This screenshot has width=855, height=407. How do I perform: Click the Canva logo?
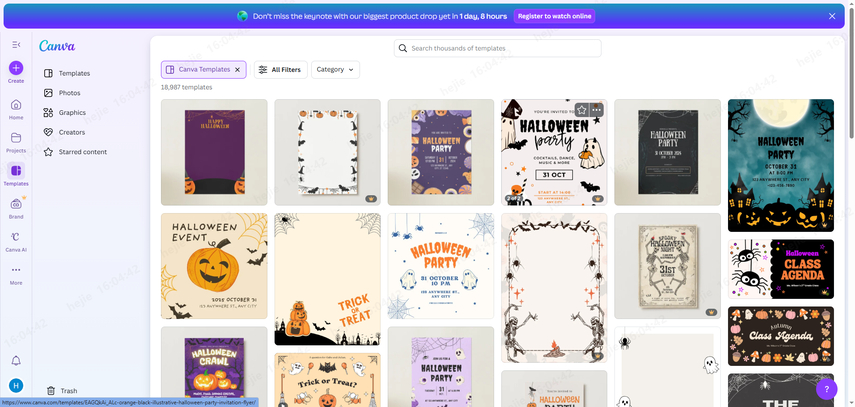57,46
